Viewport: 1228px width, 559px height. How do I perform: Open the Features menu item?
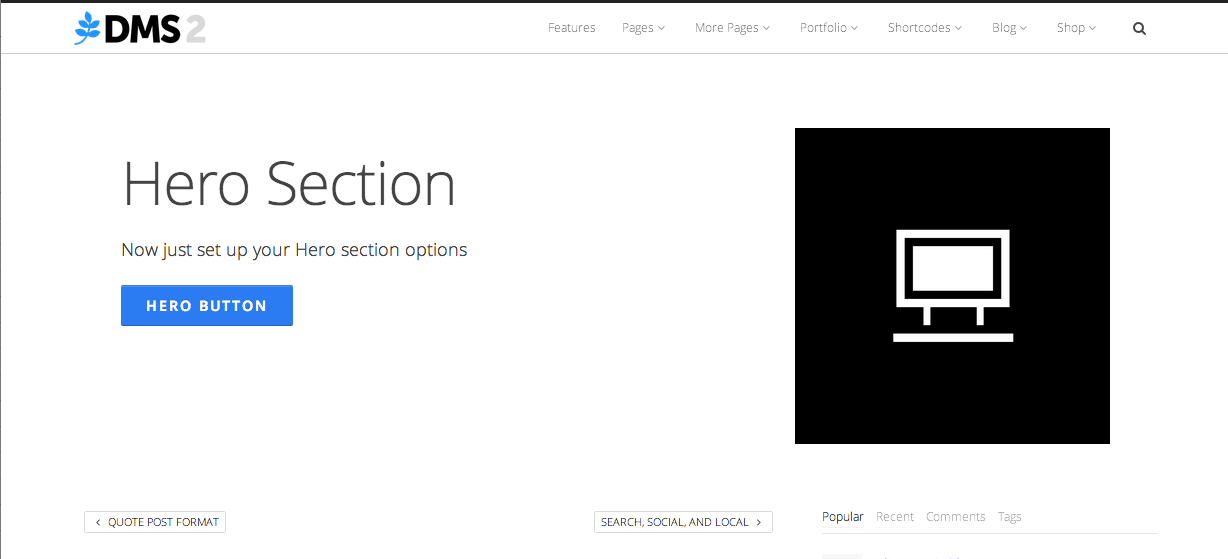pyautogui.click(x=572, y=28)
